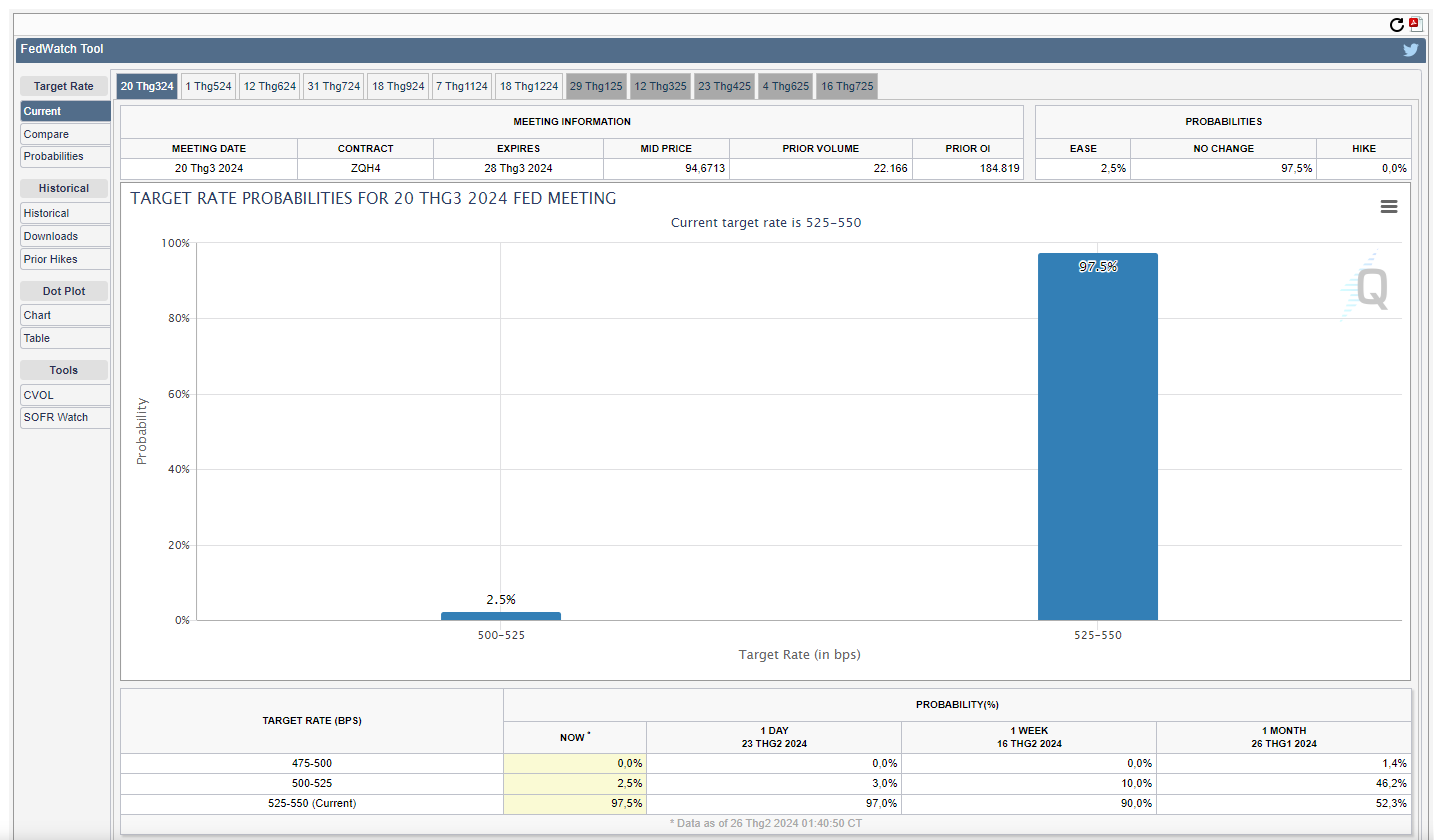Open Historical item under Historical section

(65, 213)
